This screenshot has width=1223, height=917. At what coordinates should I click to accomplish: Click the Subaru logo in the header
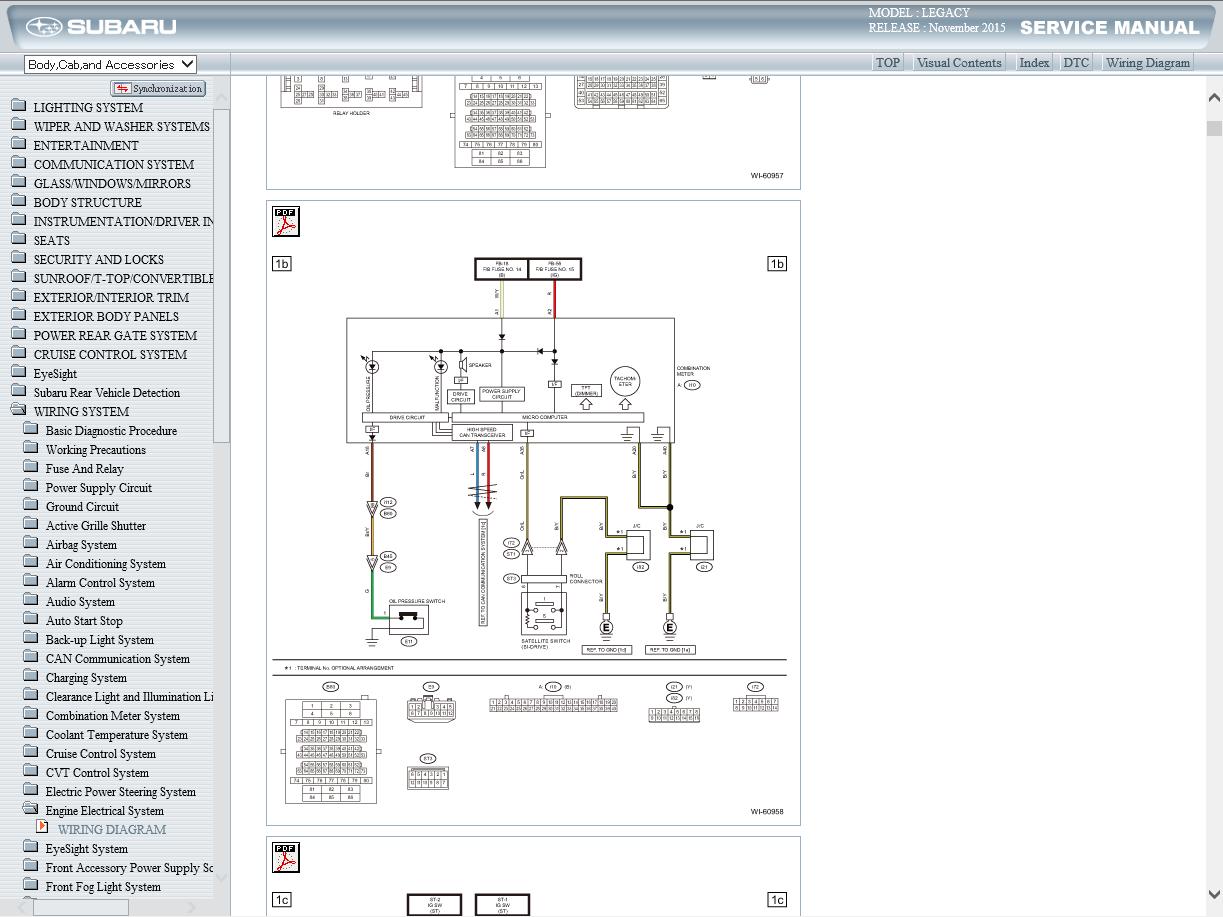point(101,27)
